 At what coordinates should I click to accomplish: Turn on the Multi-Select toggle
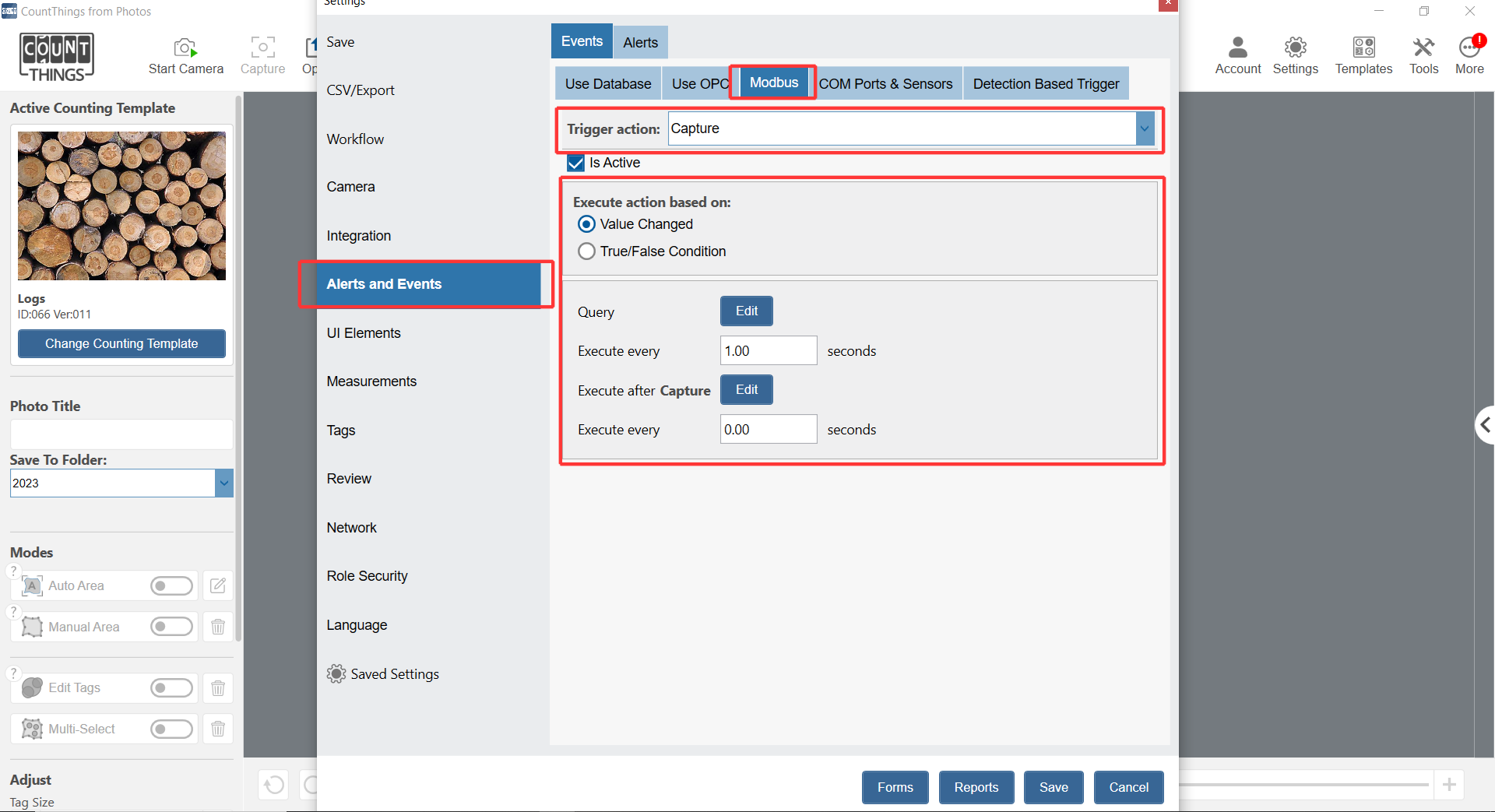pyautogui.click(x=171, y=729)
